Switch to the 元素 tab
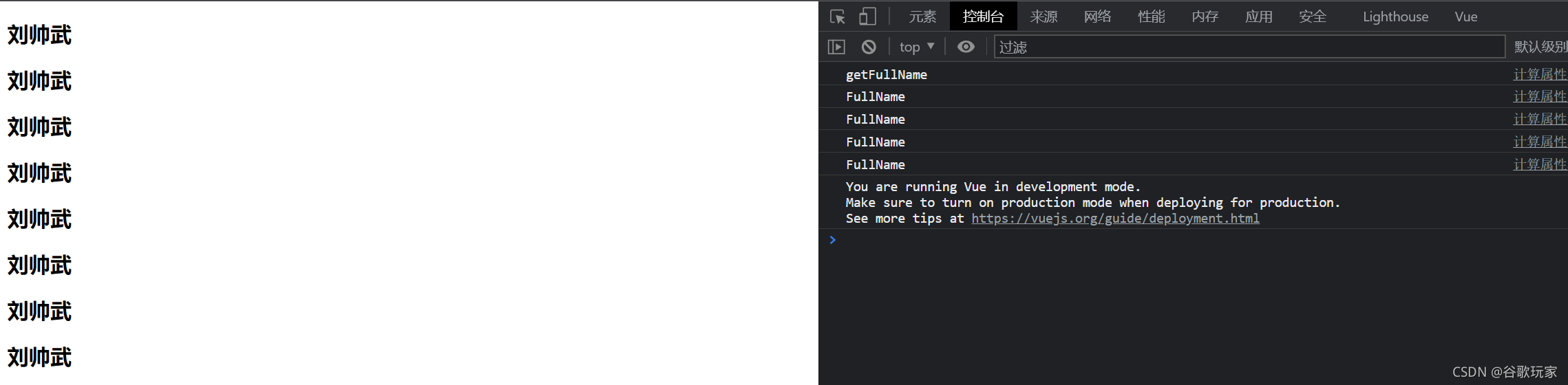Image resolution: width=1568 pixels, height=385 pixels. pos(922,16)
